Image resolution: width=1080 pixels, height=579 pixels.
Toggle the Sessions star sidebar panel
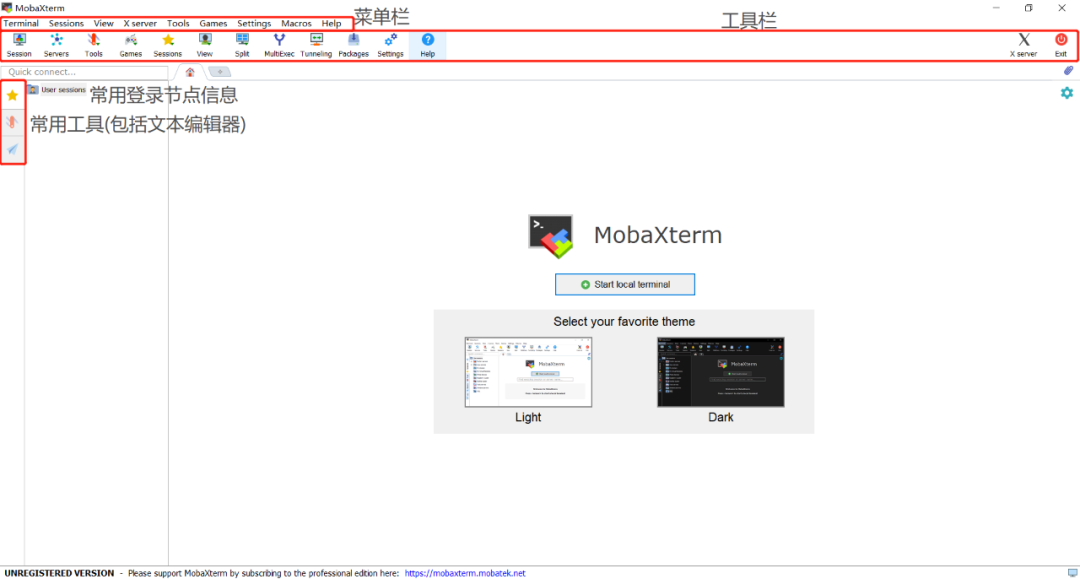12,95
